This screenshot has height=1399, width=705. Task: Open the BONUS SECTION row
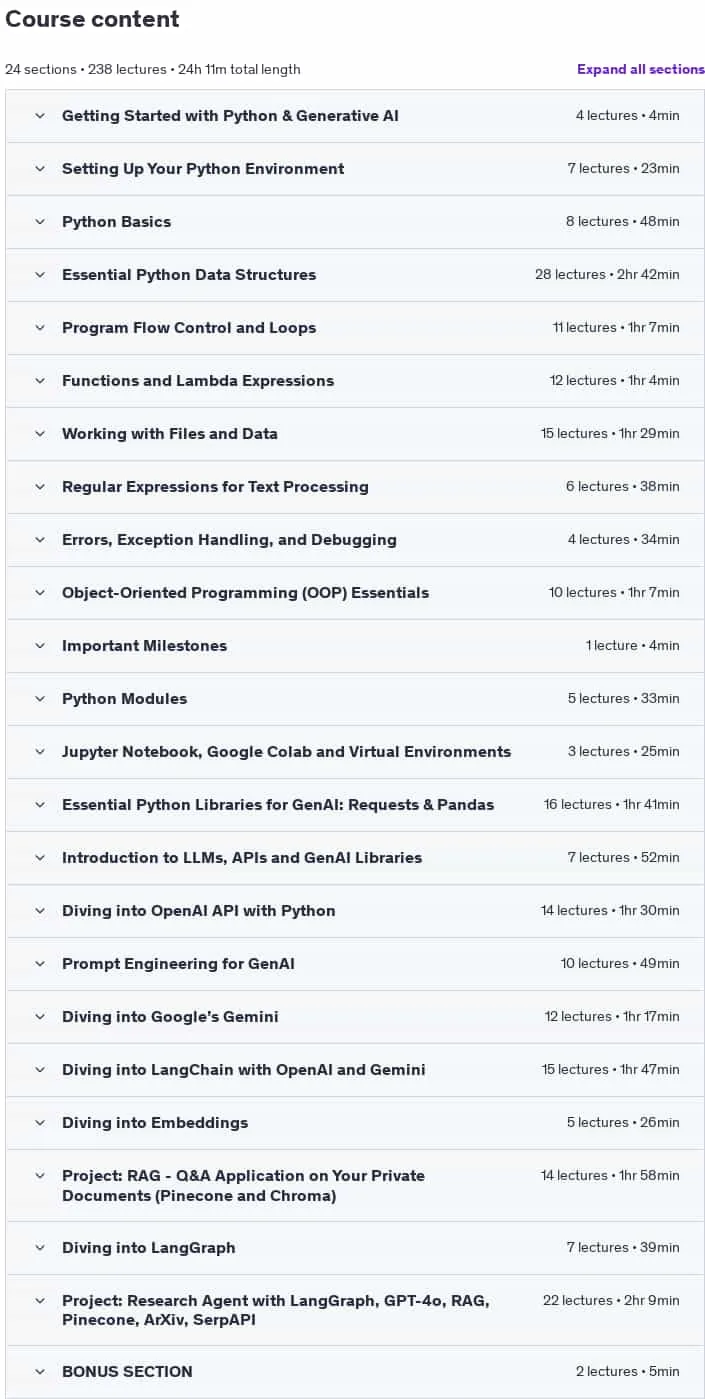click(355, 1372)
